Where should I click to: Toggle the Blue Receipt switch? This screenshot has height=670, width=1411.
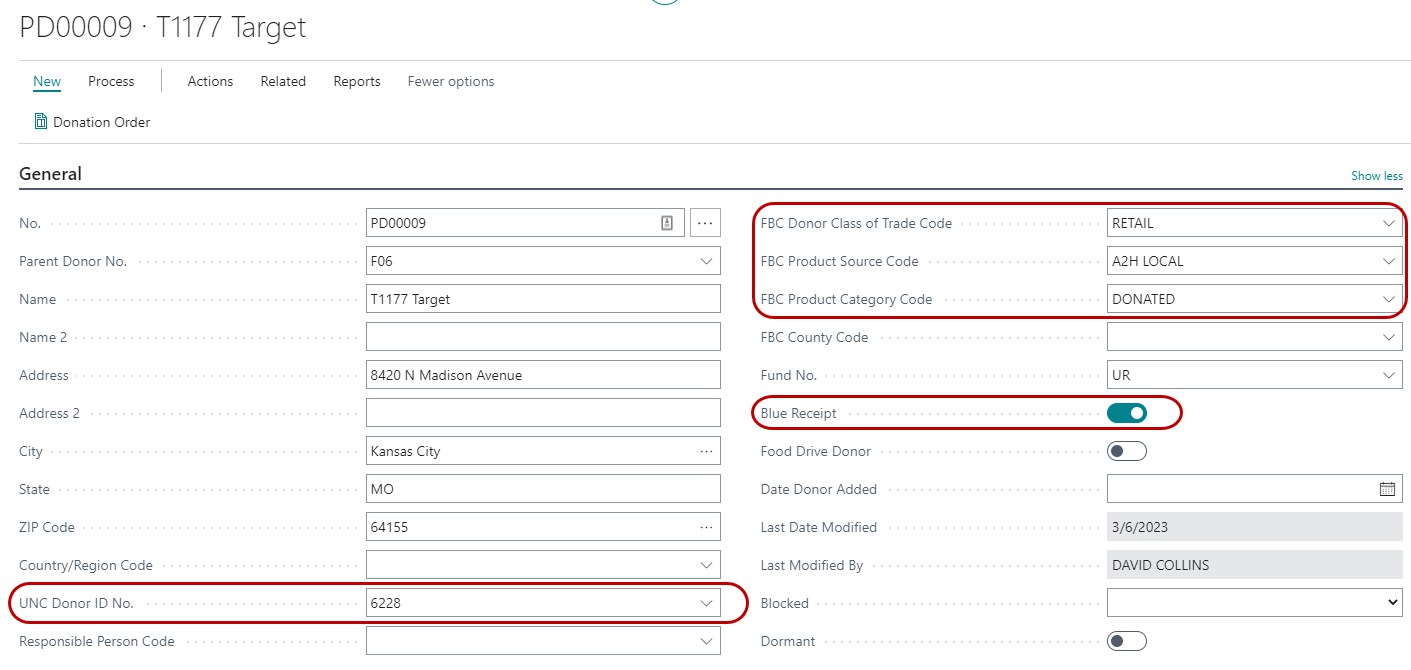(x=1127, y=413)
